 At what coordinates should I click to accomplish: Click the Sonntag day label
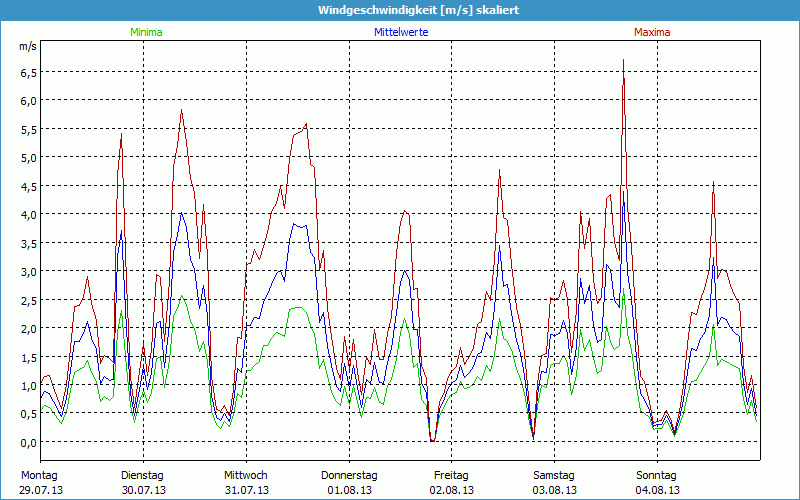click(x=656, y=476)
